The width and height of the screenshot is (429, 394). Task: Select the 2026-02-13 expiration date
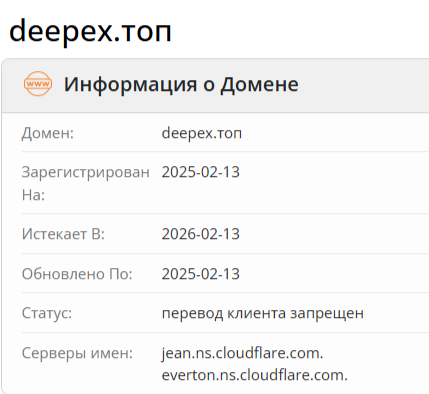pyautogui.click(x=201, y=234)
